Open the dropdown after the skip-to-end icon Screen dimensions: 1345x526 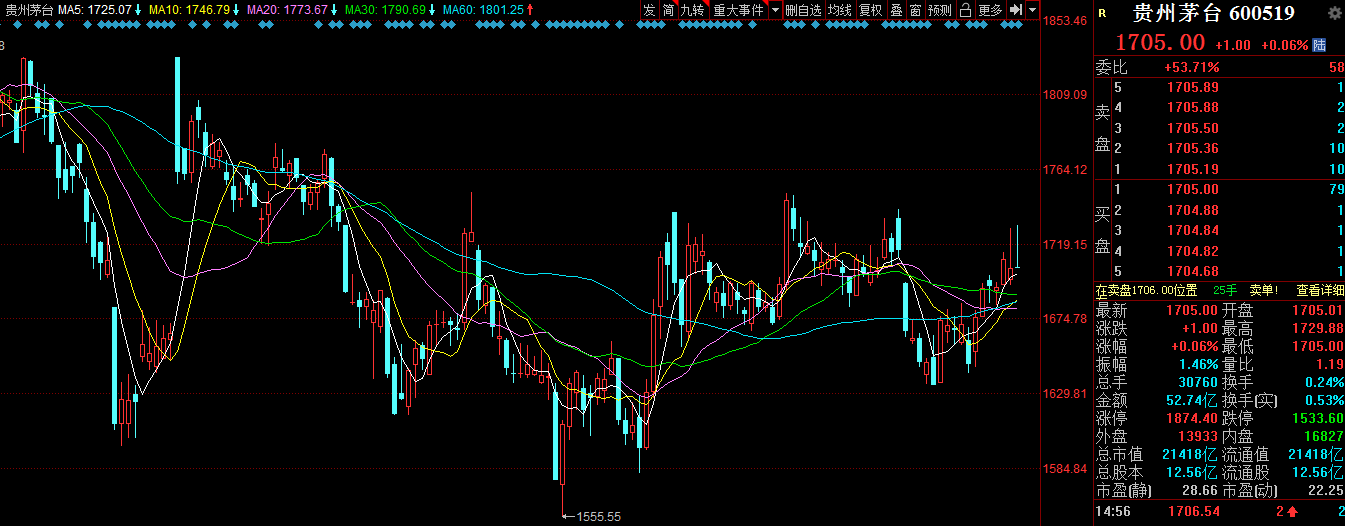tap(1031, 10)
